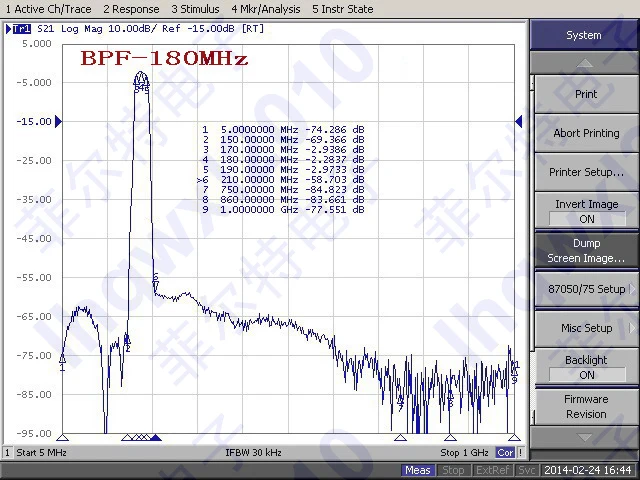Click marker row 5 190.00000 MHz
The width and height of the screenshot is (640, 480).
pyautogui.click(x=283, y=170)
